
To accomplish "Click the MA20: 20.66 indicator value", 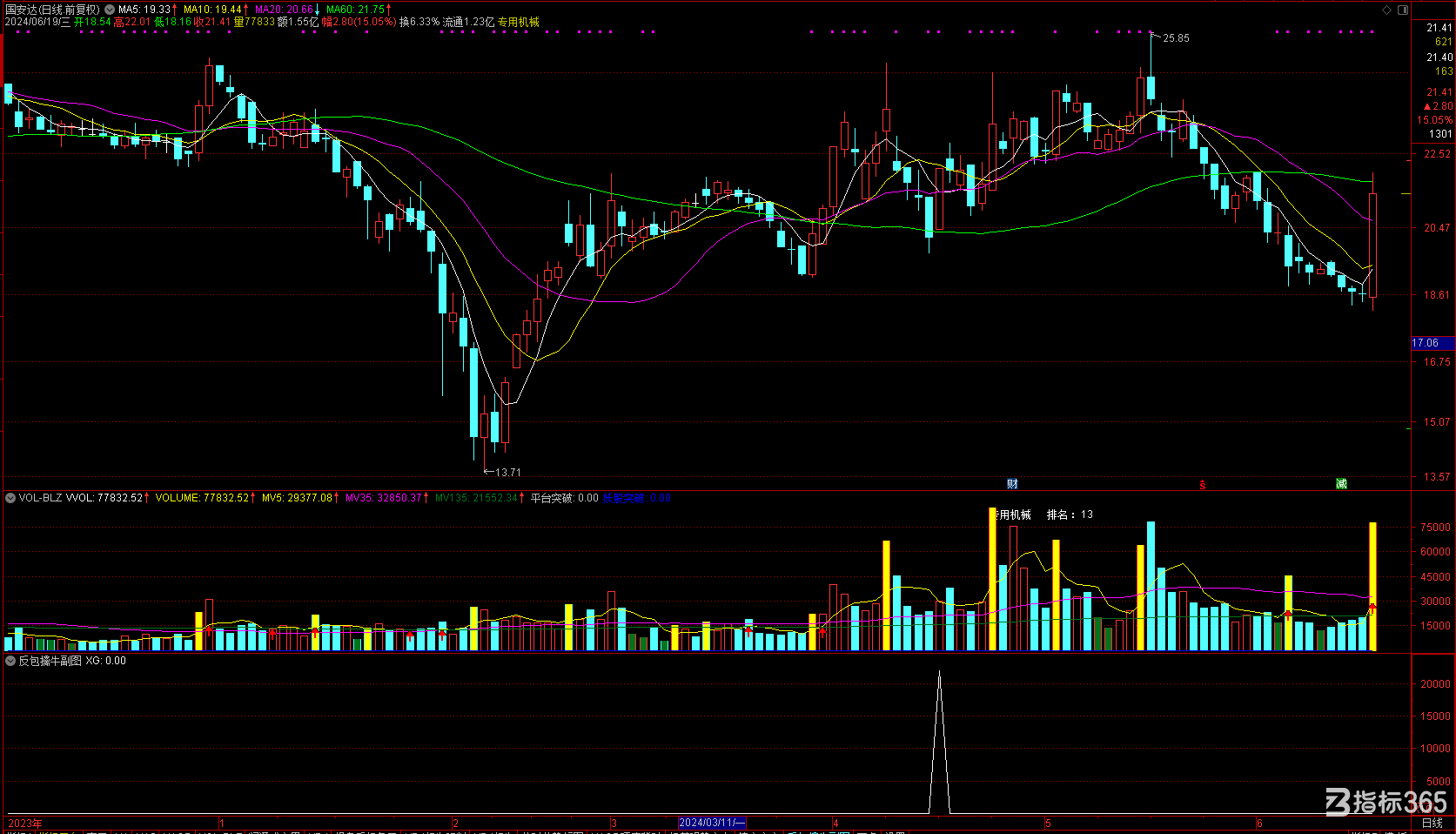I will pos(284,10).
